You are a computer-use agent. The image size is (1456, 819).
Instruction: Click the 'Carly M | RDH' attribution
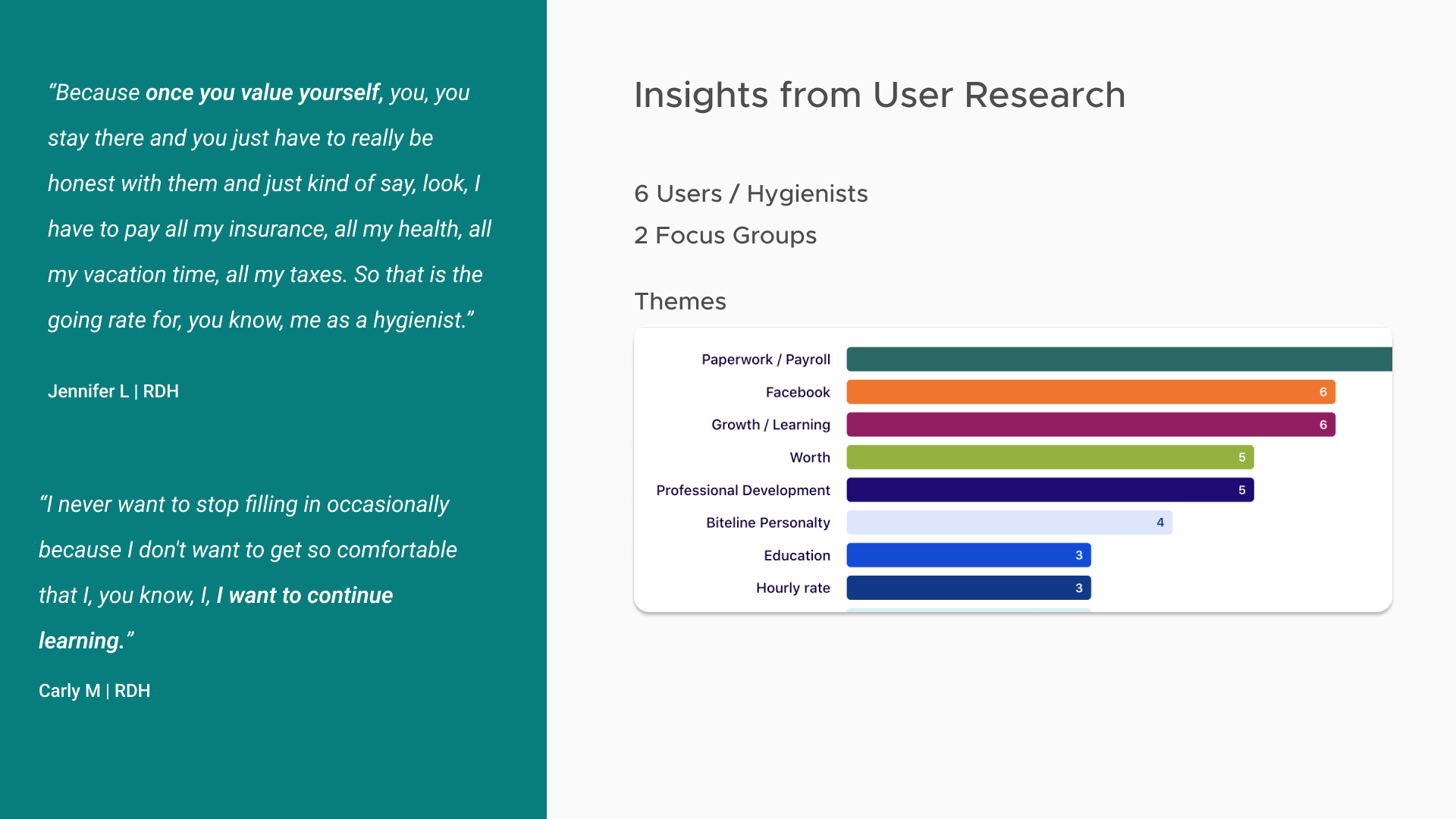tap(94, 691)
